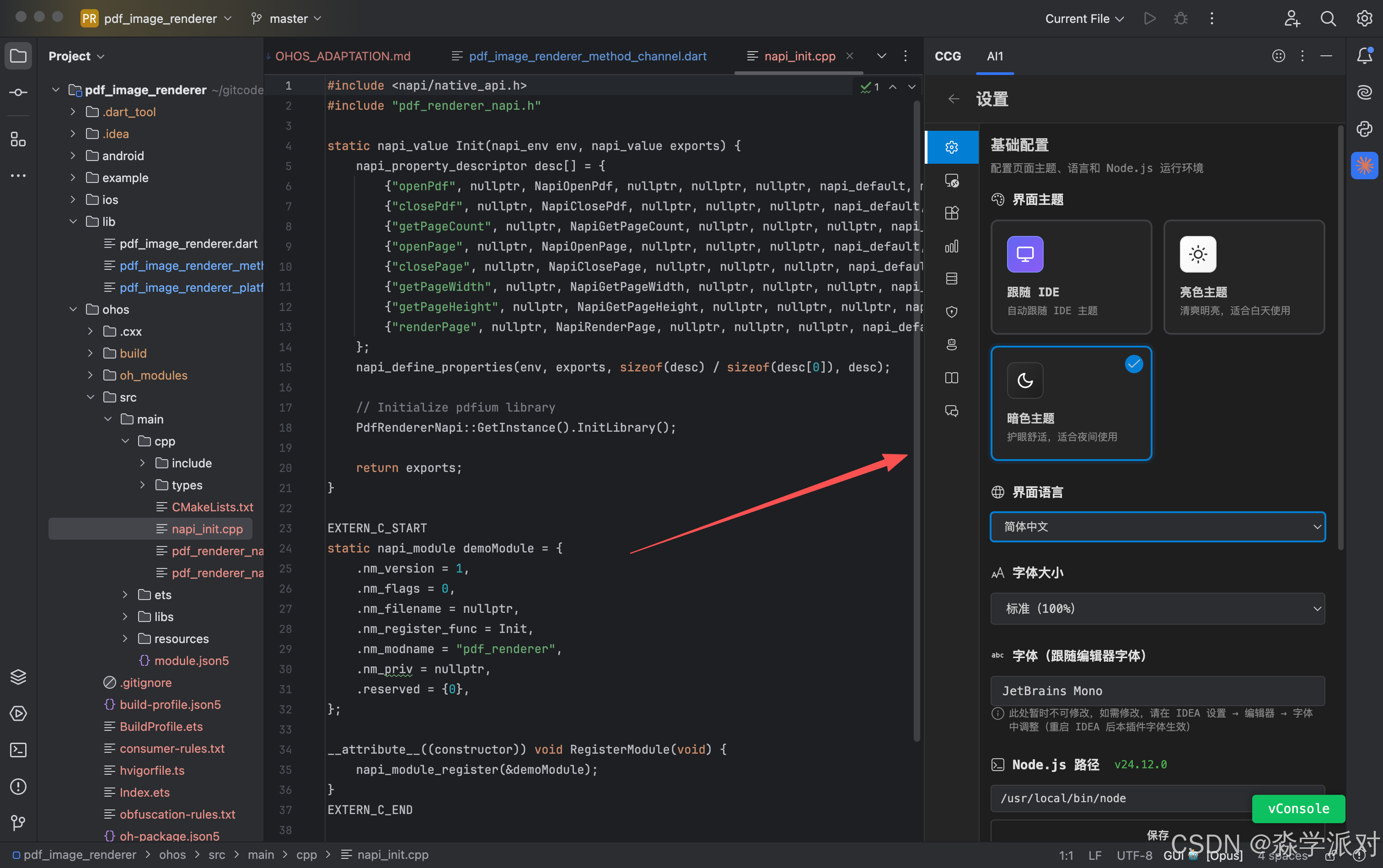Click the green vConsole button
The width and height of the screenshot is (1383, 868).
pyautogui.click(x=1298, y=808)
